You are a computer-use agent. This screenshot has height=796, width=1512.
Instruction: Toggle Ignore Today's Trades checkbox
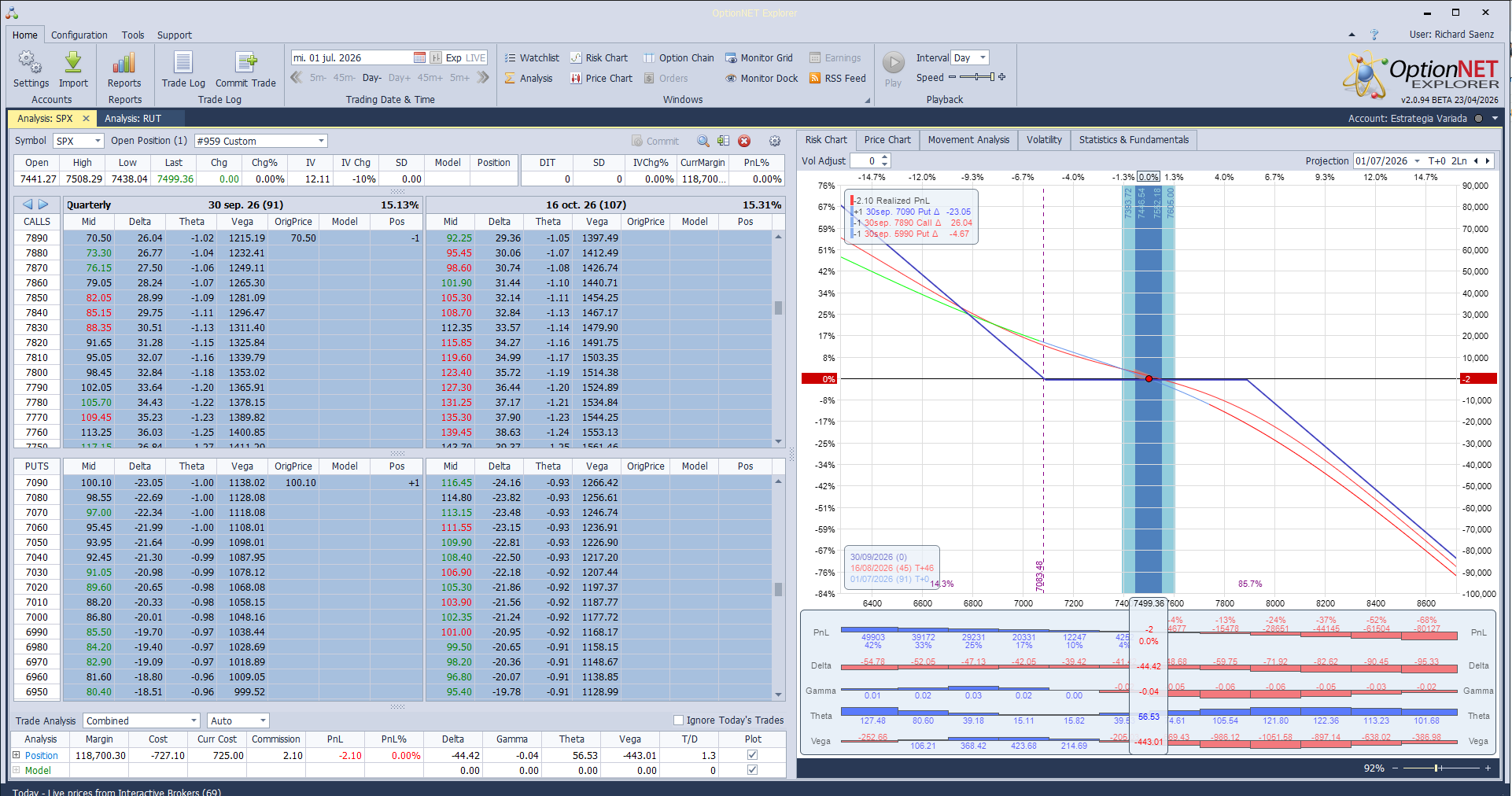click(x=678, y=720)
